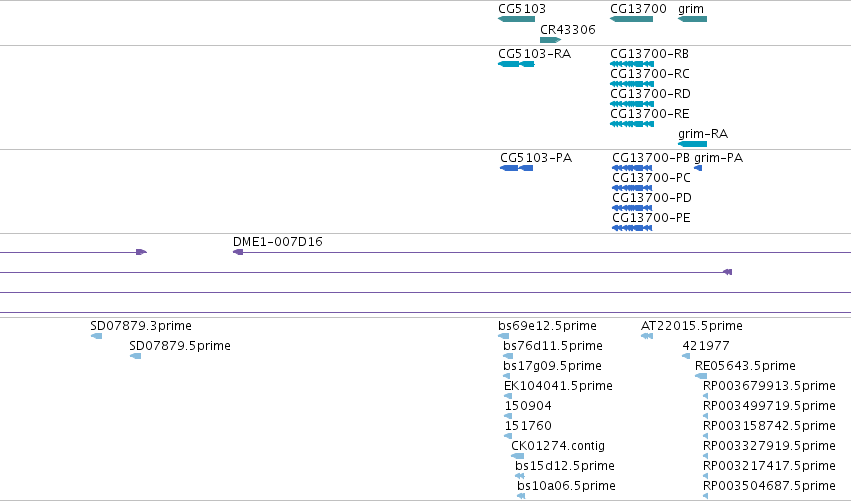Select the CK01274.contig glyph
The image size is (851, 501).
(x=517, y=456)
